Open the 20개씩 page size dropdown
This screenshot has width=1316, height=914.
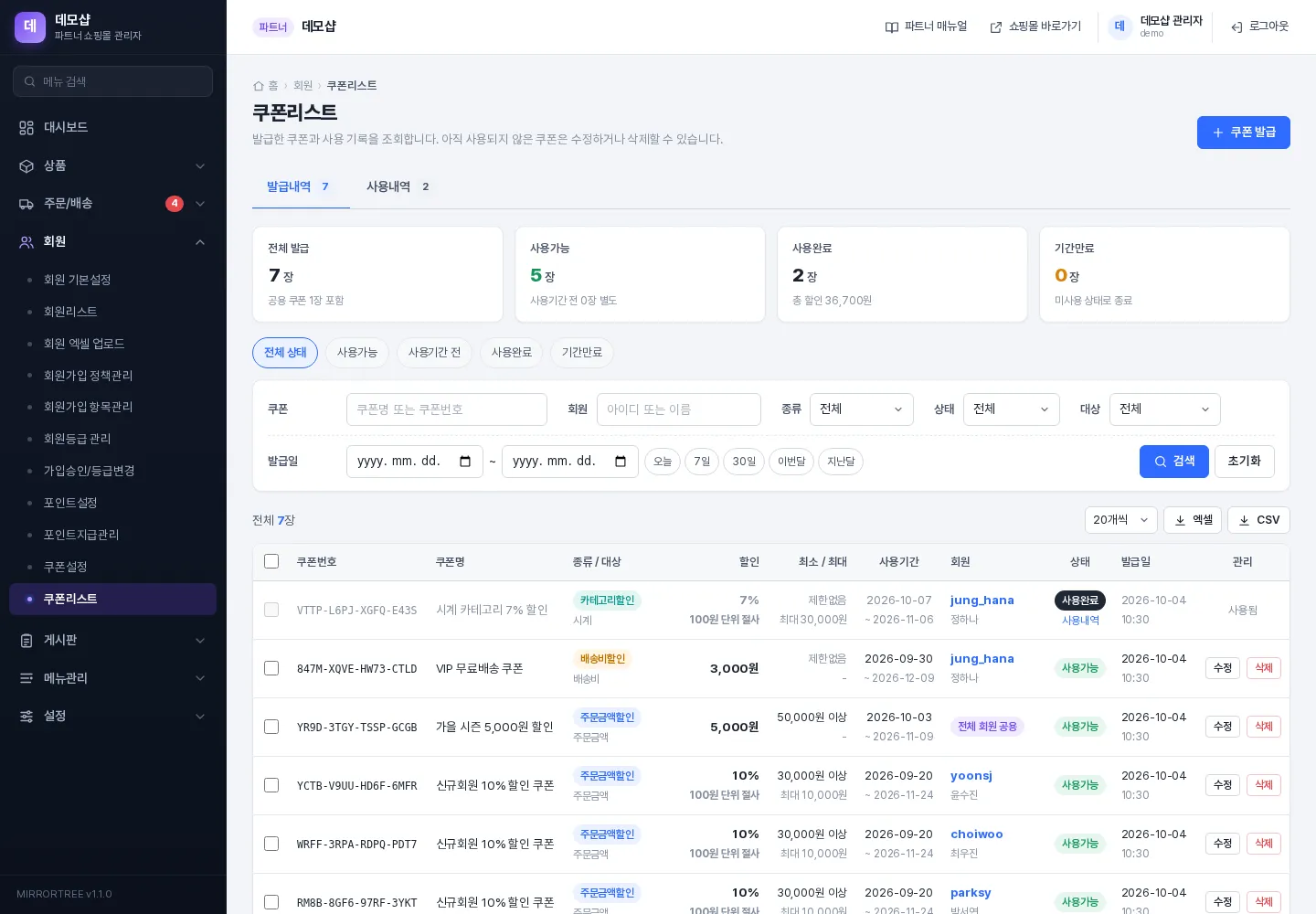(x=1121, y=520)
